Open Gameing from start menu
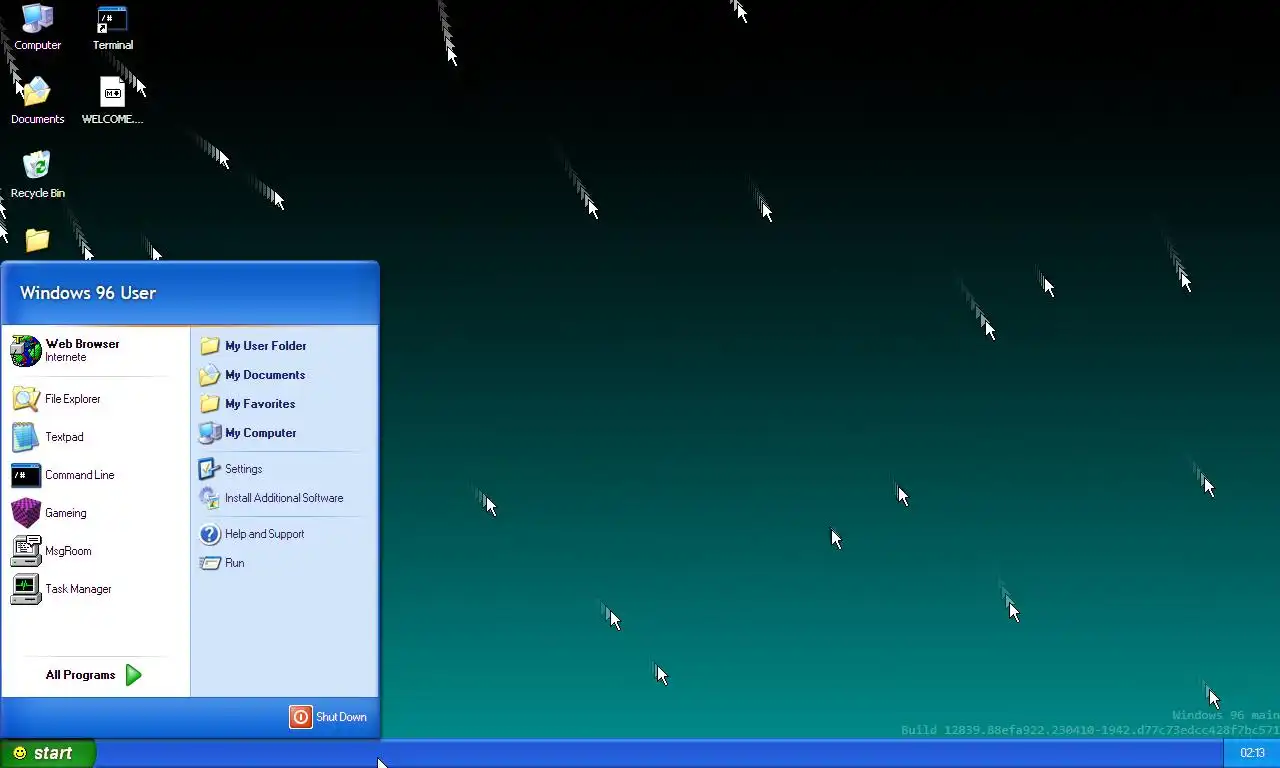 [x=96, y=513]
